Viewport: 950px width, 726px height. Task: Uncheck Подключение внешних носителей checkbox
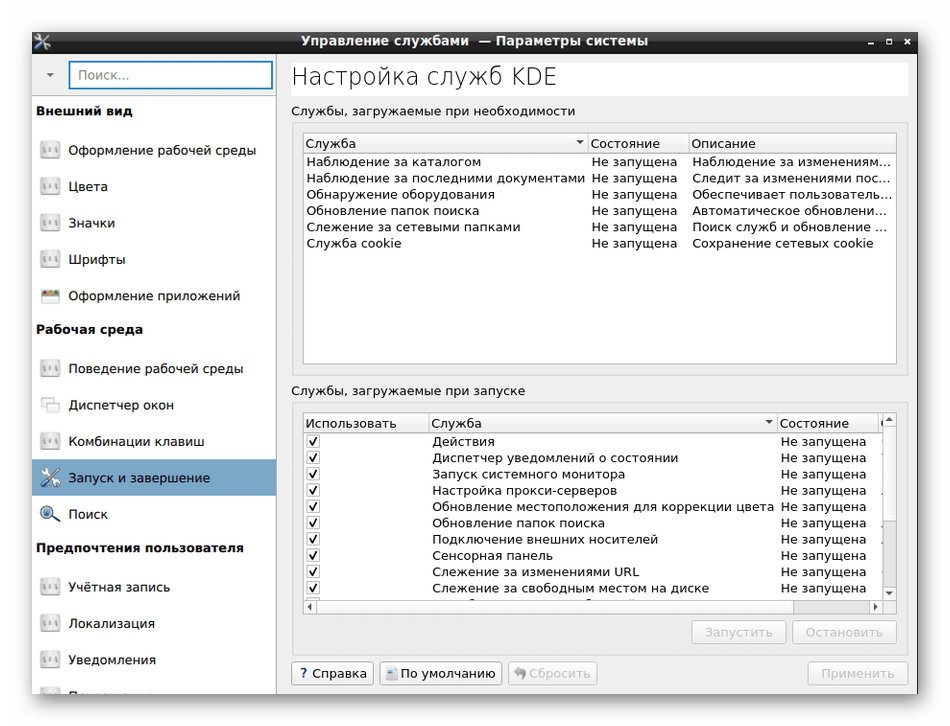(x=313, y=539)
